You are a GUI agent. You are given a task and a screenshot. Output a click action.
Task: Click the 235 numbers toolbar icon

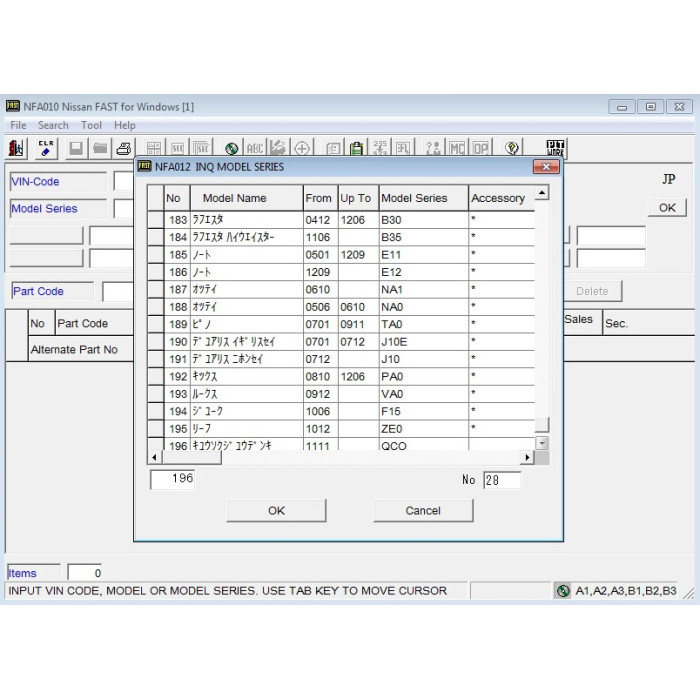pyautogui.click(x=380, y=148)
